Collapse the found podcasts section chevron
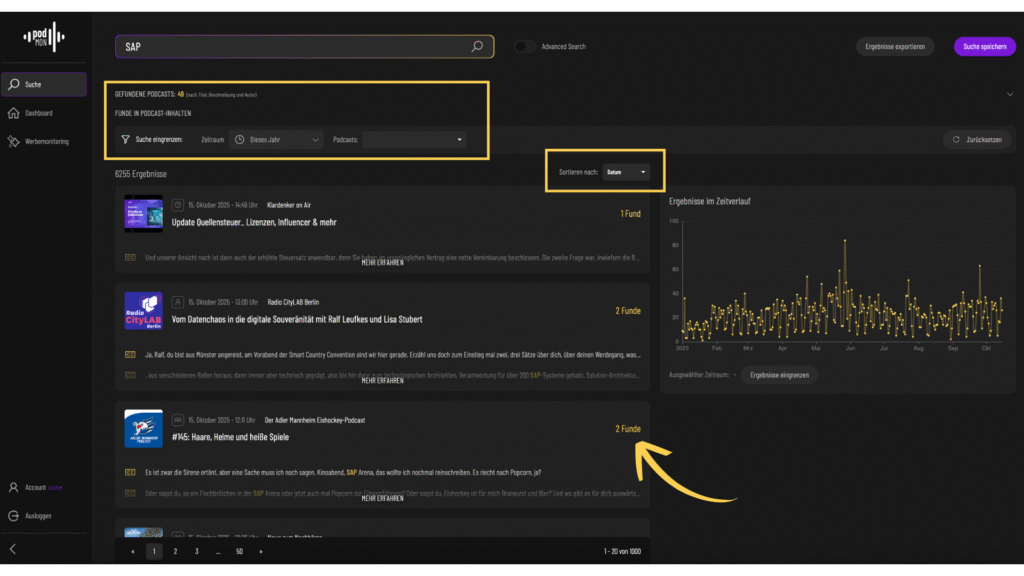 pos(1008,94)
